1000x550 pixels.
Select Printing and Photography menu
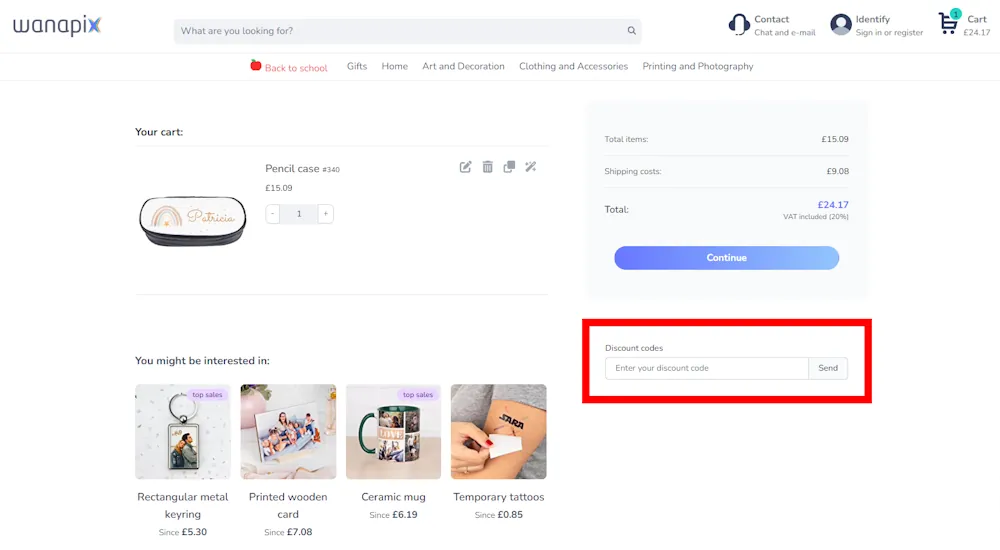697,67
